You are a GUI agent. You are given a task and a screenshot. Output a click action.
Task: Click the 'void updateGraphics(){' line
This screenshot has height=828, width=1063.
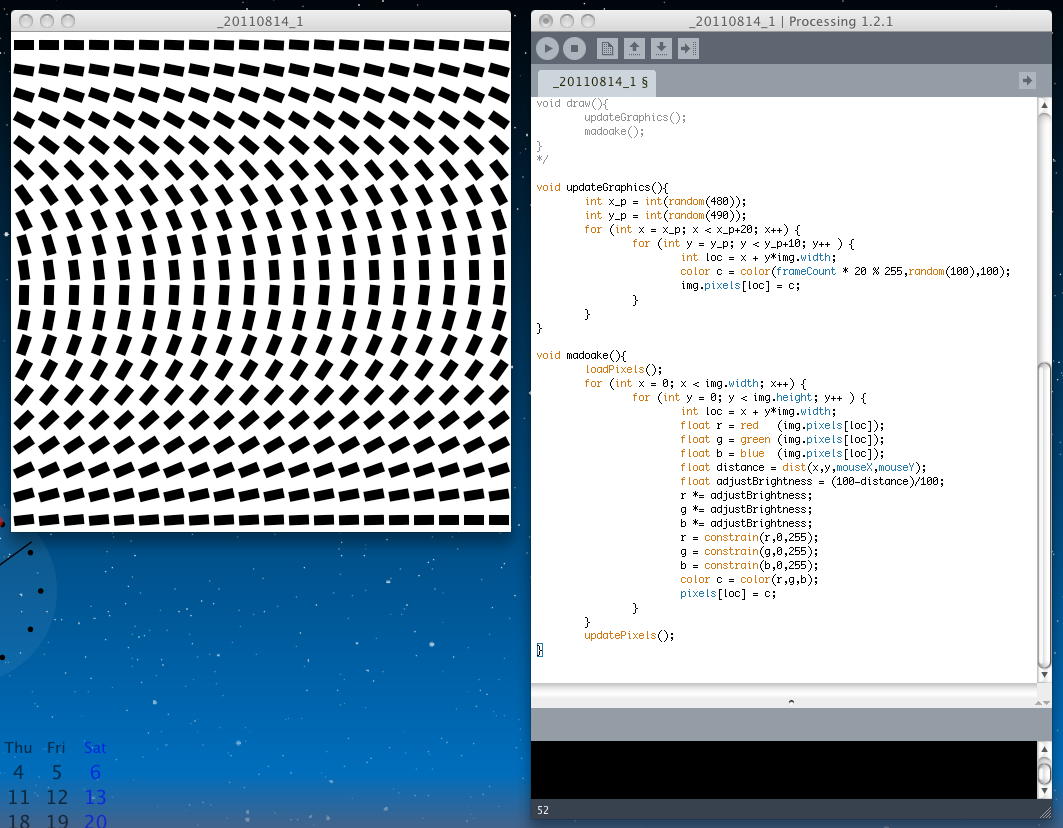coord(602,187)
